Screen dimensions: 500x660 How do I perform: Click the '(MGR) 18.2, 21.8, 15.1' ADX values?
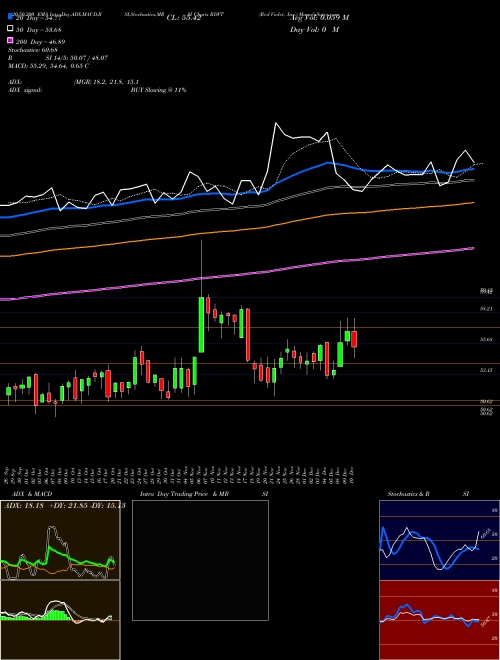pyautogui.click(x=106, y=82)
